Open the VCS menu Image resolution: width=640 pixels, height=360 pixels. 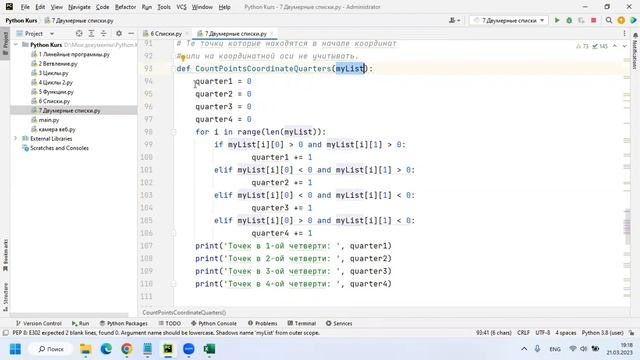(x=181, y=7)
